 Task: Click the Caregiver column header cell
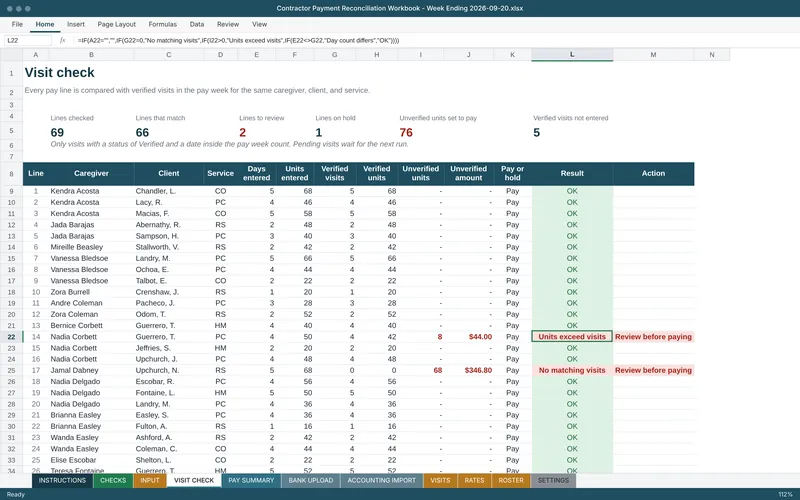pos(91,173)
